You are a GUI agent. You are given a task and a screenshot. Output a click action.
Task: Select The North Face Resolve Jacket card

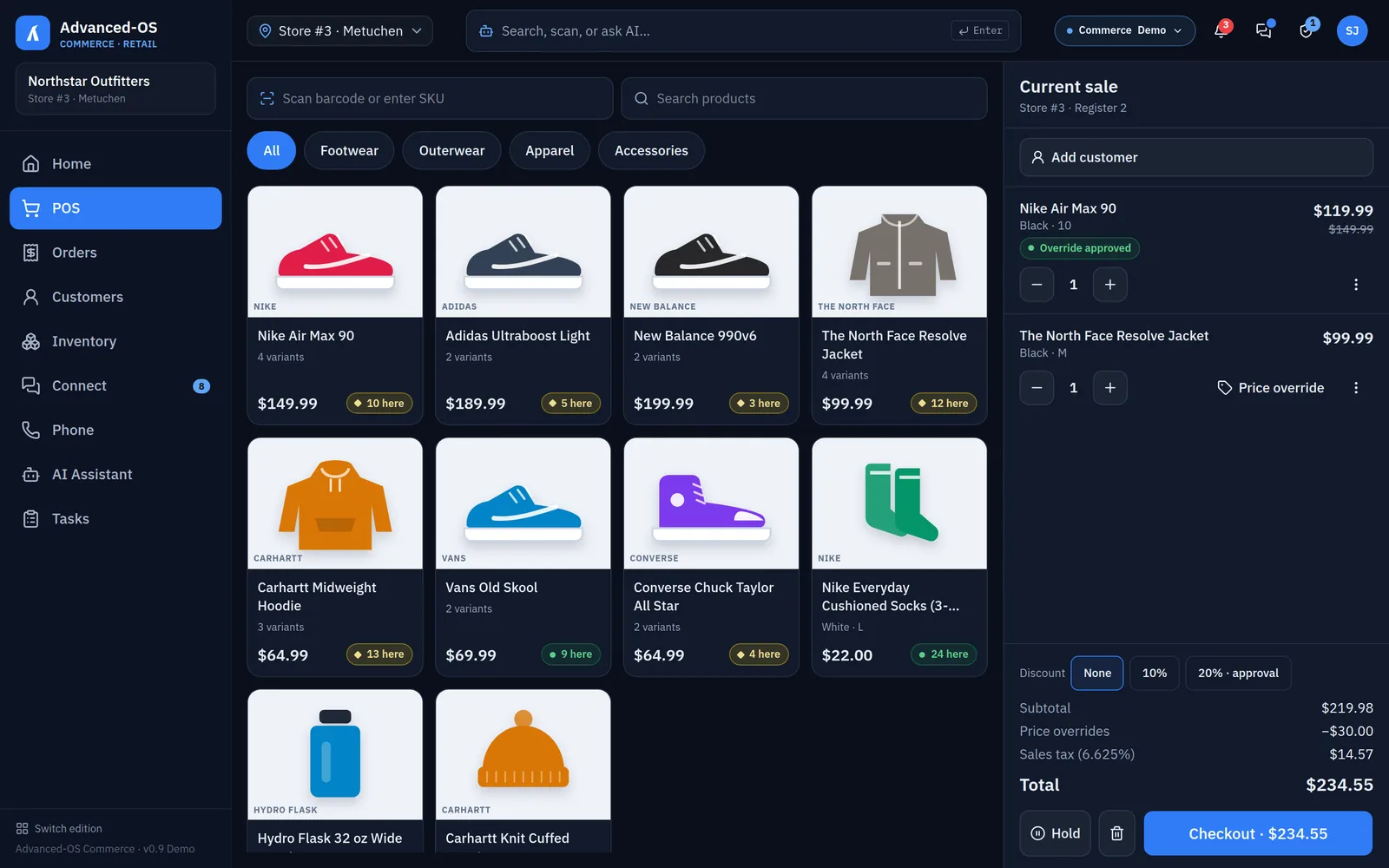899,305
